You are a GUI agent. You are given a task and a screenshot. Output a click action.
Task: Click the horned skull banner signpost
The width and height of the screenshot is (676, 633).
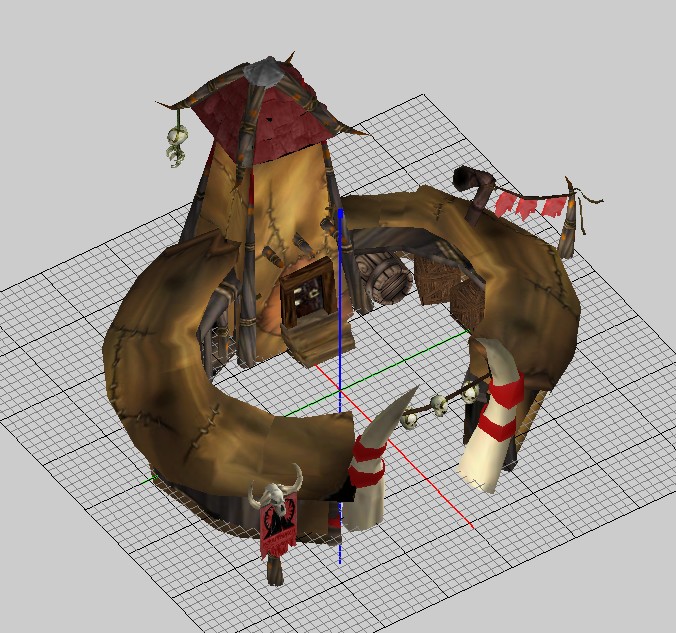coord(276,524)
